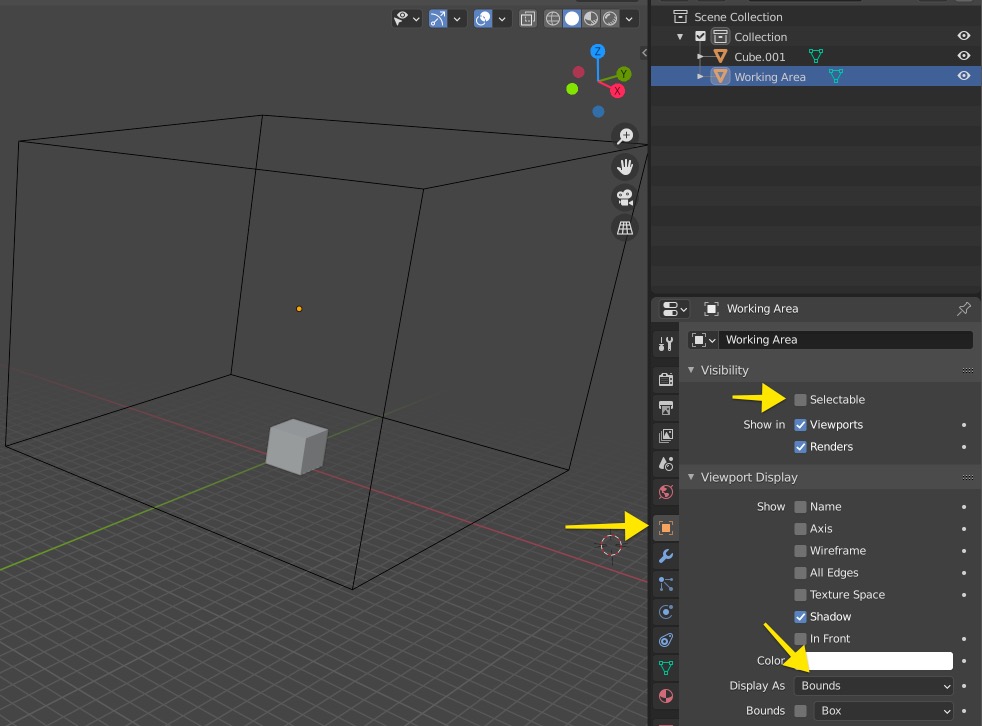Hide Working Area with its eye icon
Viewport: 982px width, 726px height.
click(x=964, y=76)
